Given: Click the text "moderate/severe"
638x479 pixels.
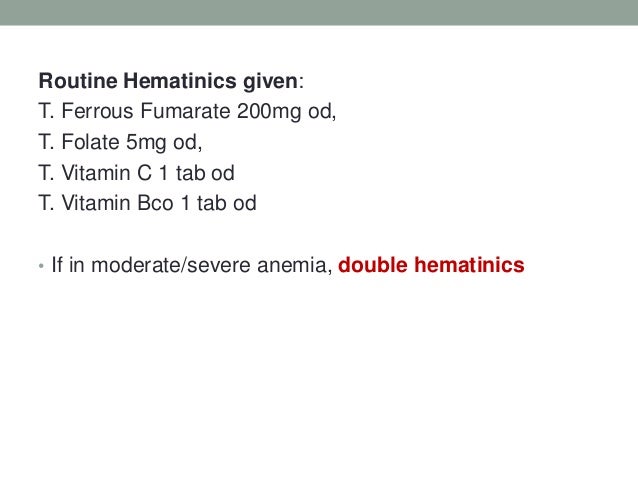Looking at the screenshot, I should tap(170, 265).
